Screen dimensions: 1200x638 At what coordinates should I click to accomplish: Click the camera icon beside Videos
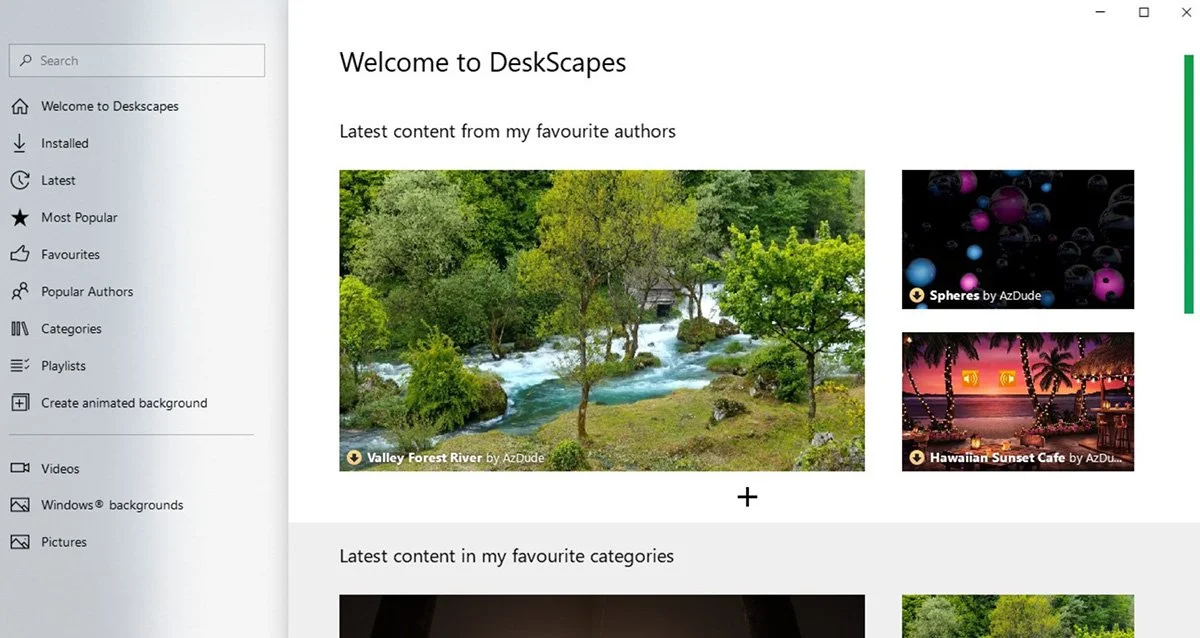(20, 468)
